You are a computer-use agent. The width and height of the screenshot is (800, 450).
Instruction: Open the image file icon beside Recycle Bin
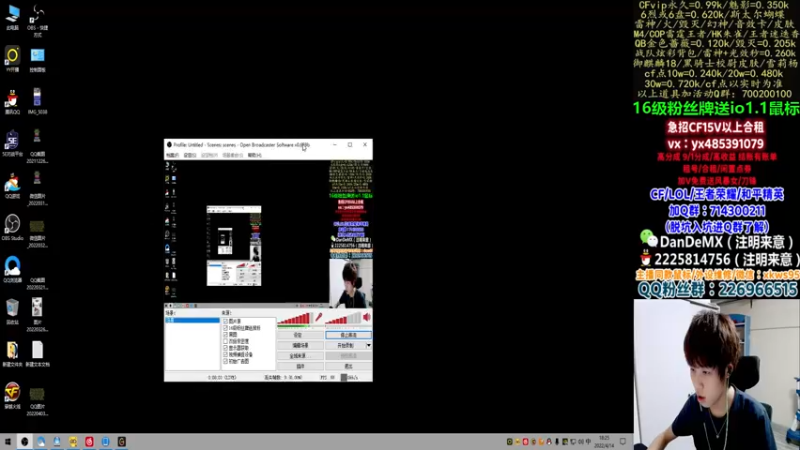[x=37, y=315]
